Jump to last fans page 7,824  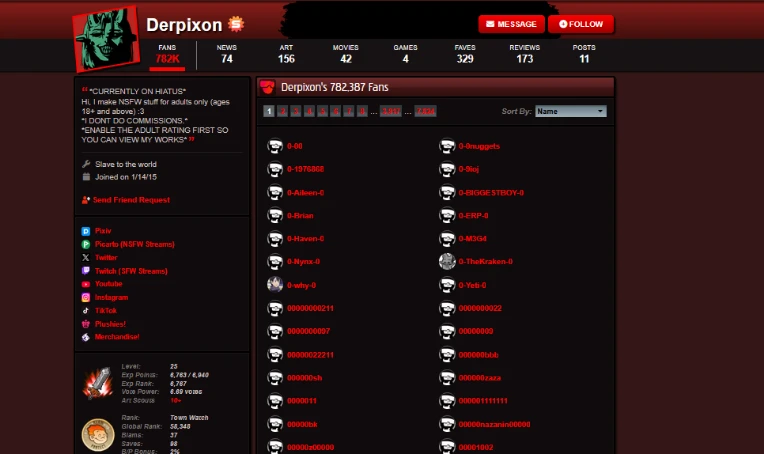pos(425,111)
